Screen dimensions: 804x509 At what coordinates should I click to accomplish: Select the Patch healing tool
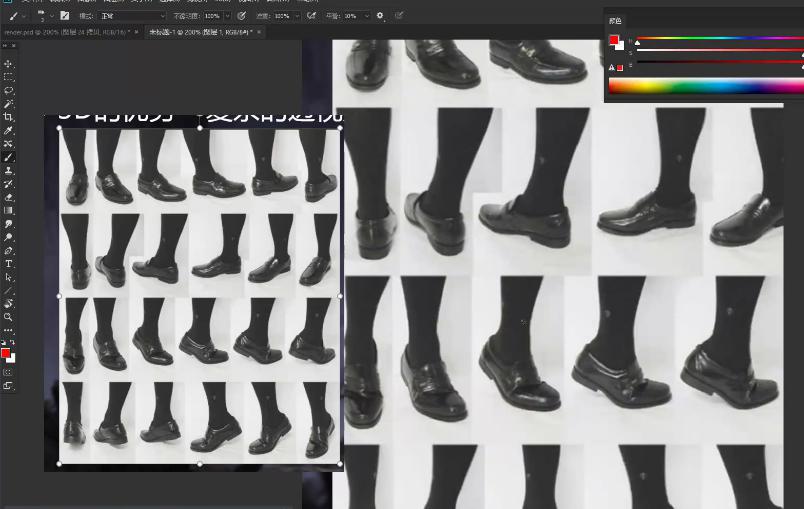pyautogui.click(x=8, y=144)
